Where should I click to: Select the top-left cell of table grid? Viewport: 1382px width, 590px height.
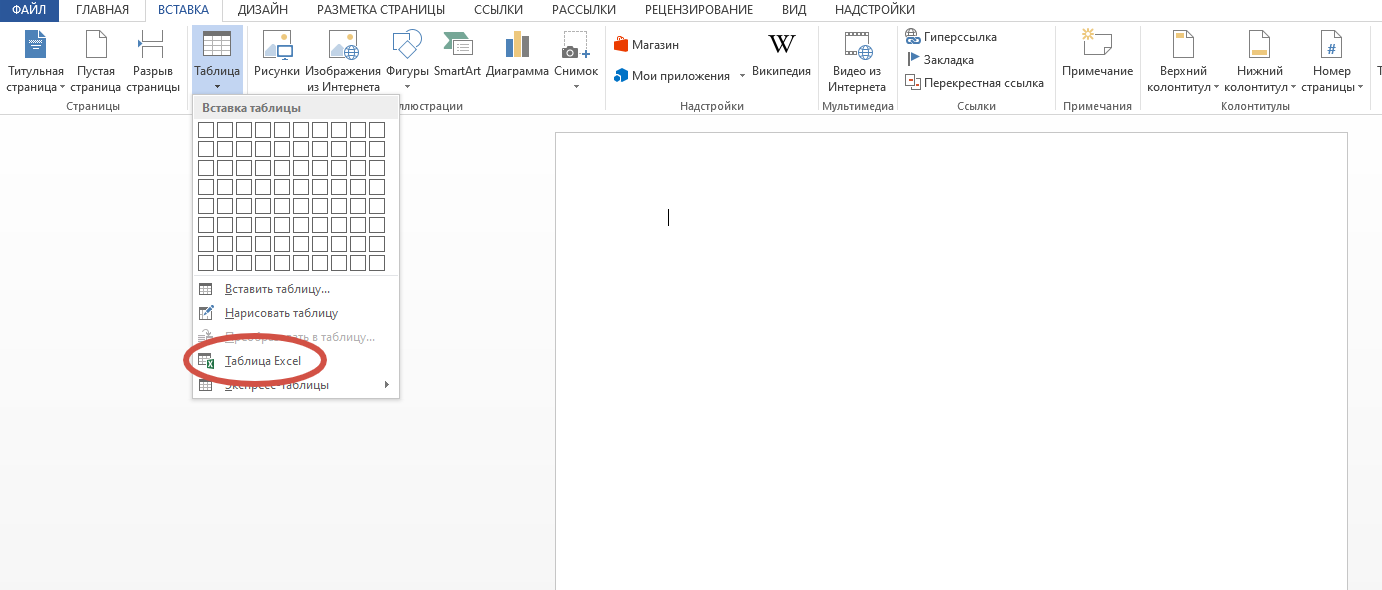[x=206, y=130]
